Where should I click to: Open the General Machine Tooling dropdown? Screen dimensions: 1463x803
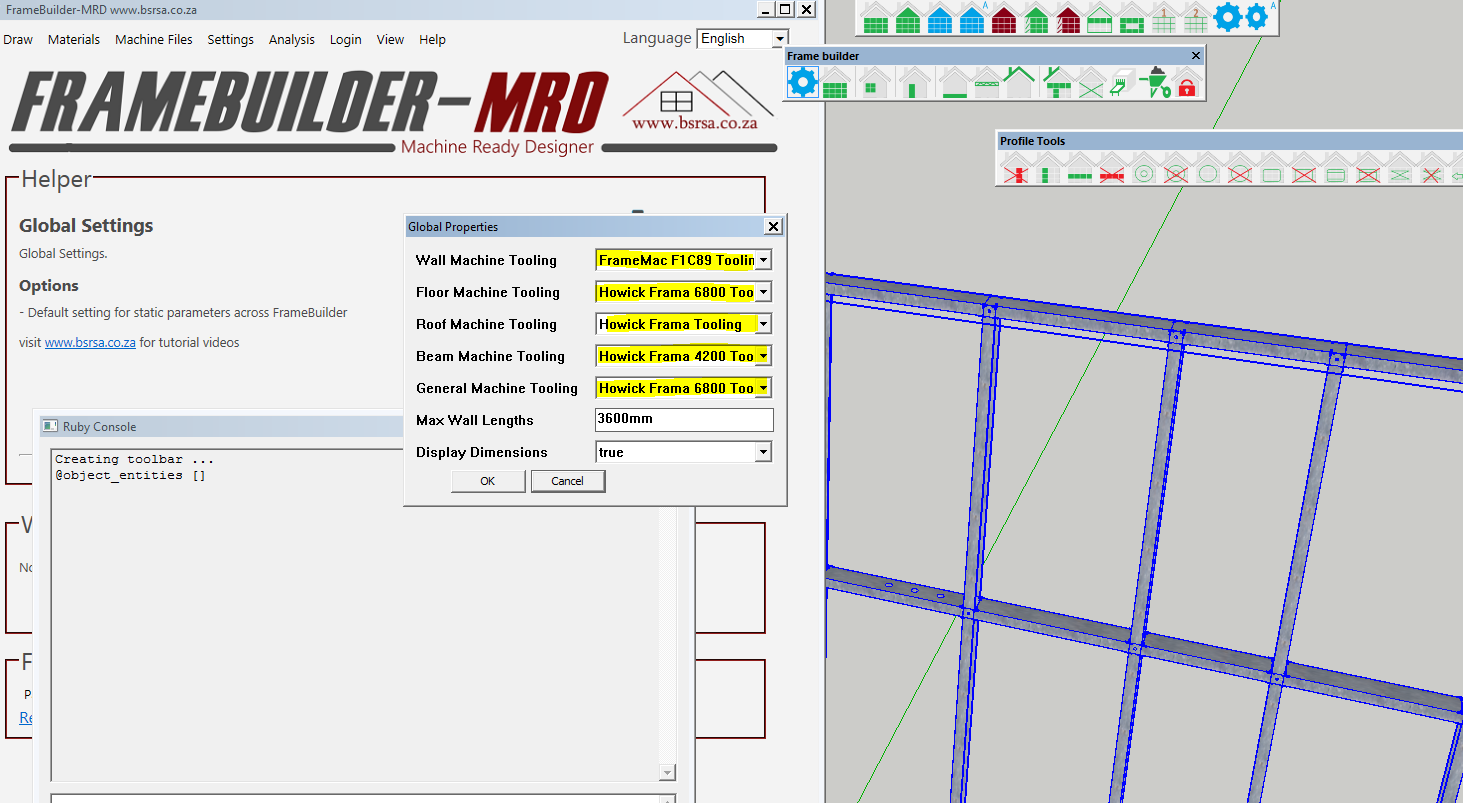[x=763, y=388]
